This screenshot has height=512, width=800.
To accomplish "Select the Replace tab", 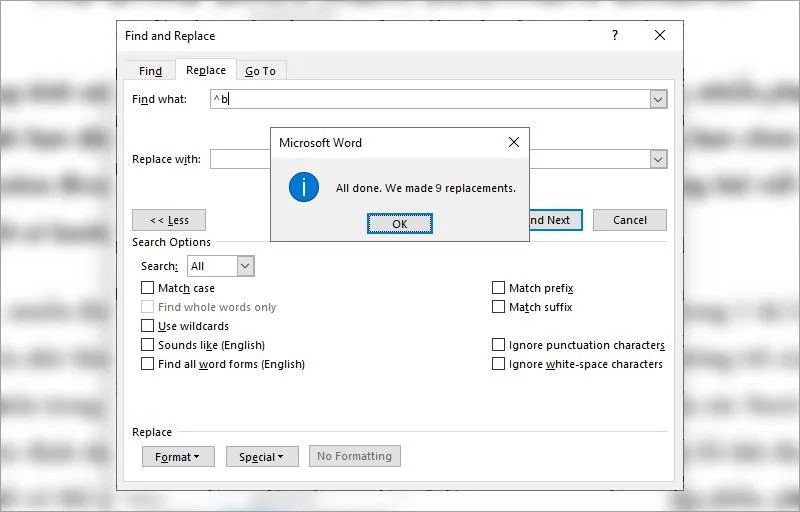I will [x=206, y=70].
